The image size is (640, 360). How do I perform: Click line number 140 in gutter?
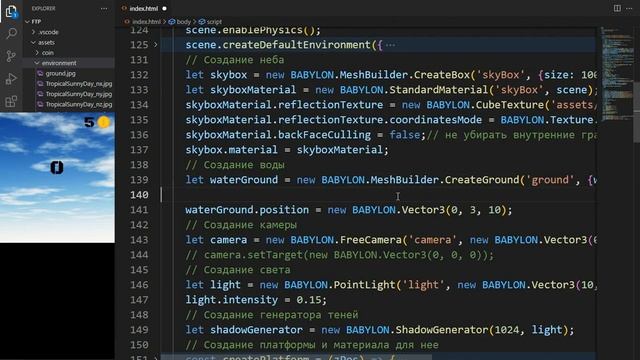pos(139,195)
